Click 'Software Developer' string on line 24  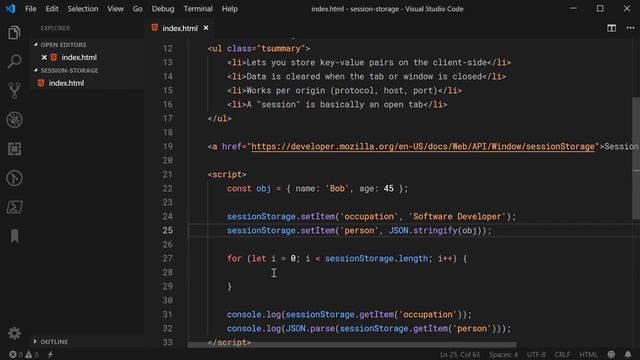pyautogui.click(x=457, y=216)
